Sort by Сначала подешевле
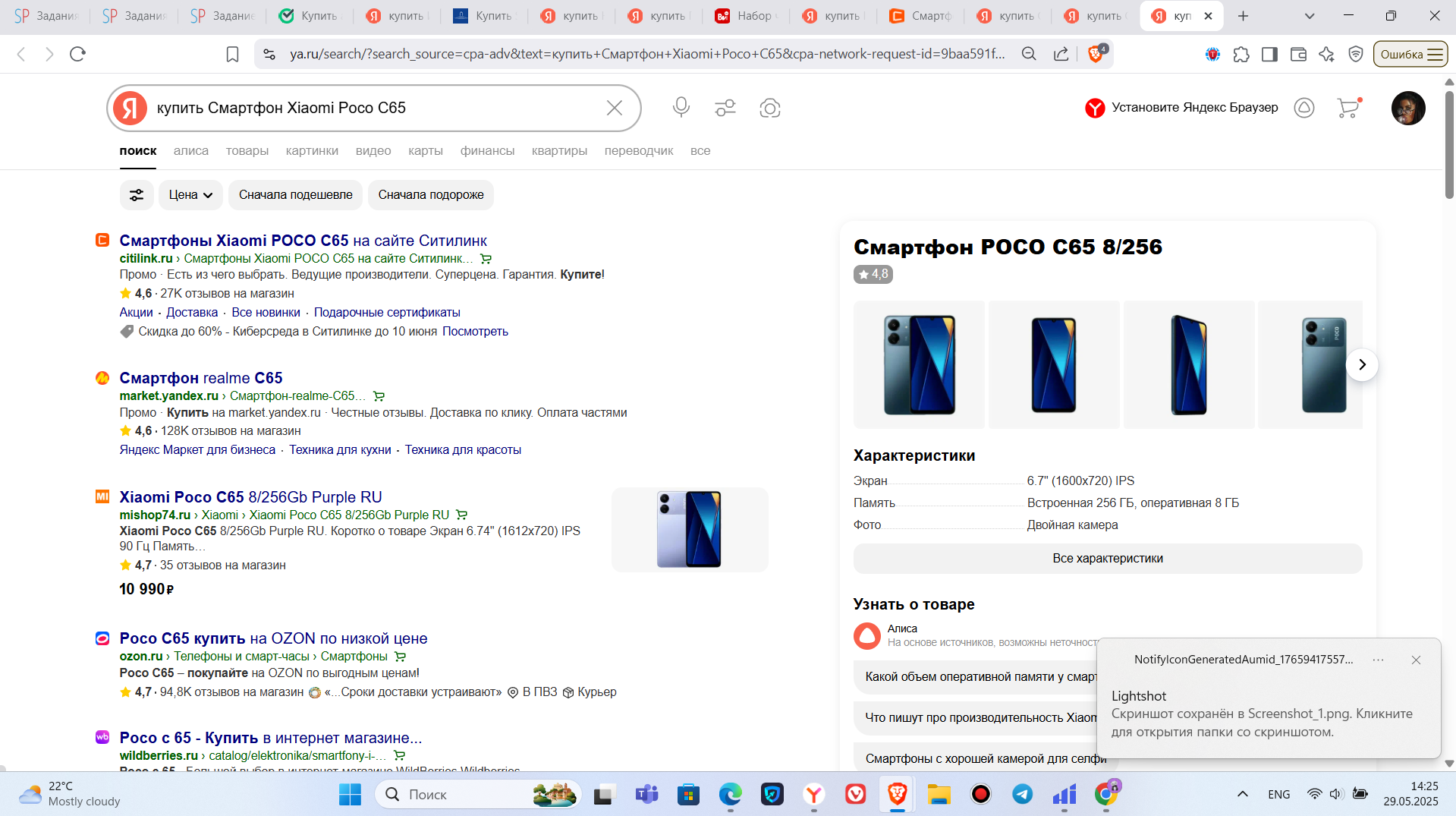 pyautogui.click(x=296, y=195)
